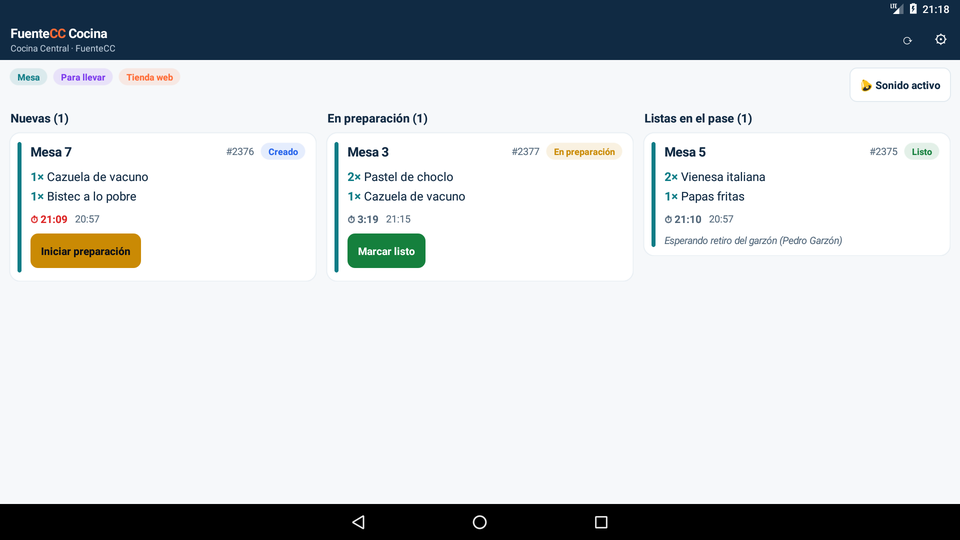Select the Tienda web filter chip

149,77
